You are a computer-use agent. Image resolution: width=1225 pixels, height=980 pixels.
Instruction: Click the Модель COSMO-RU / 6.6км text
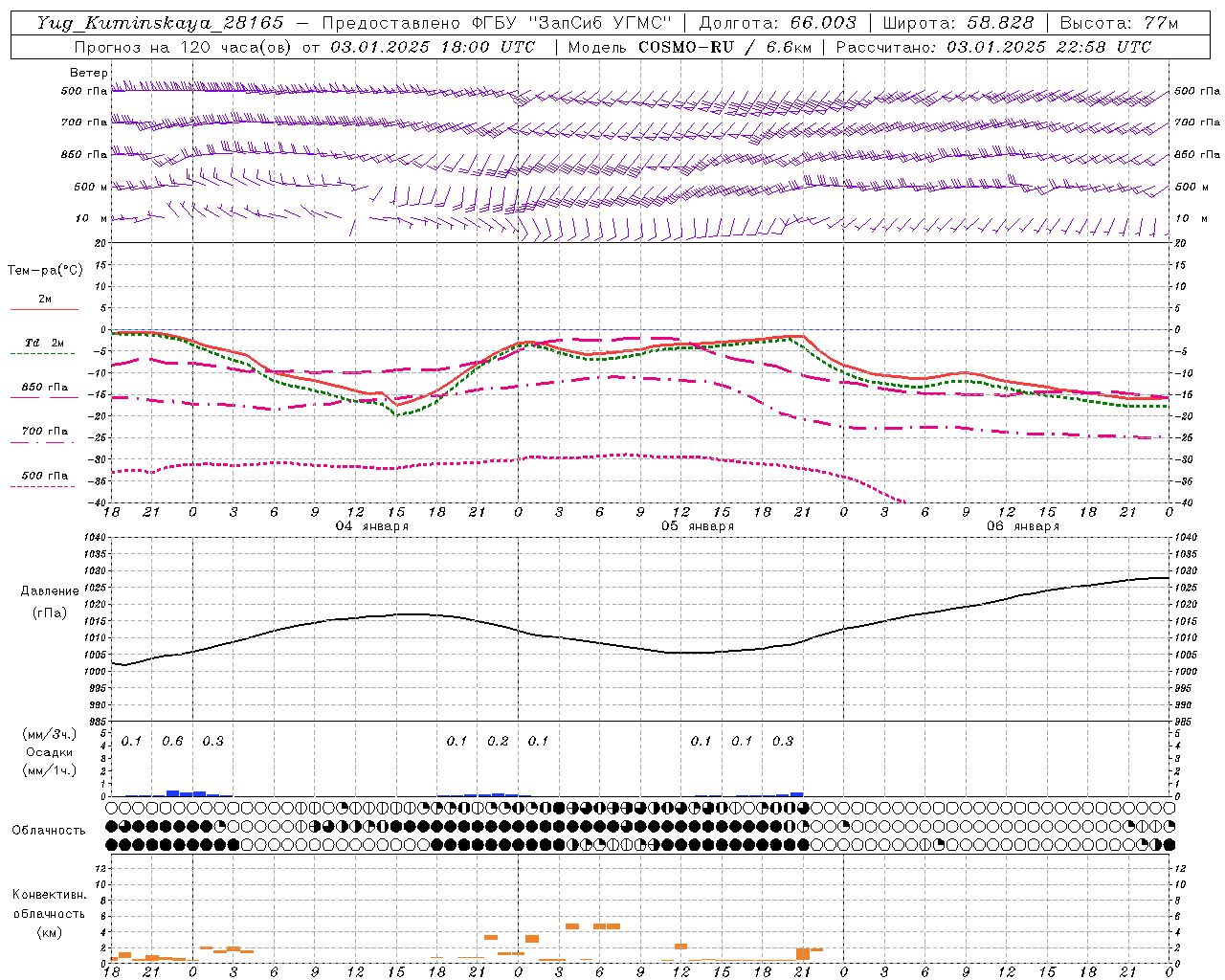690,47
